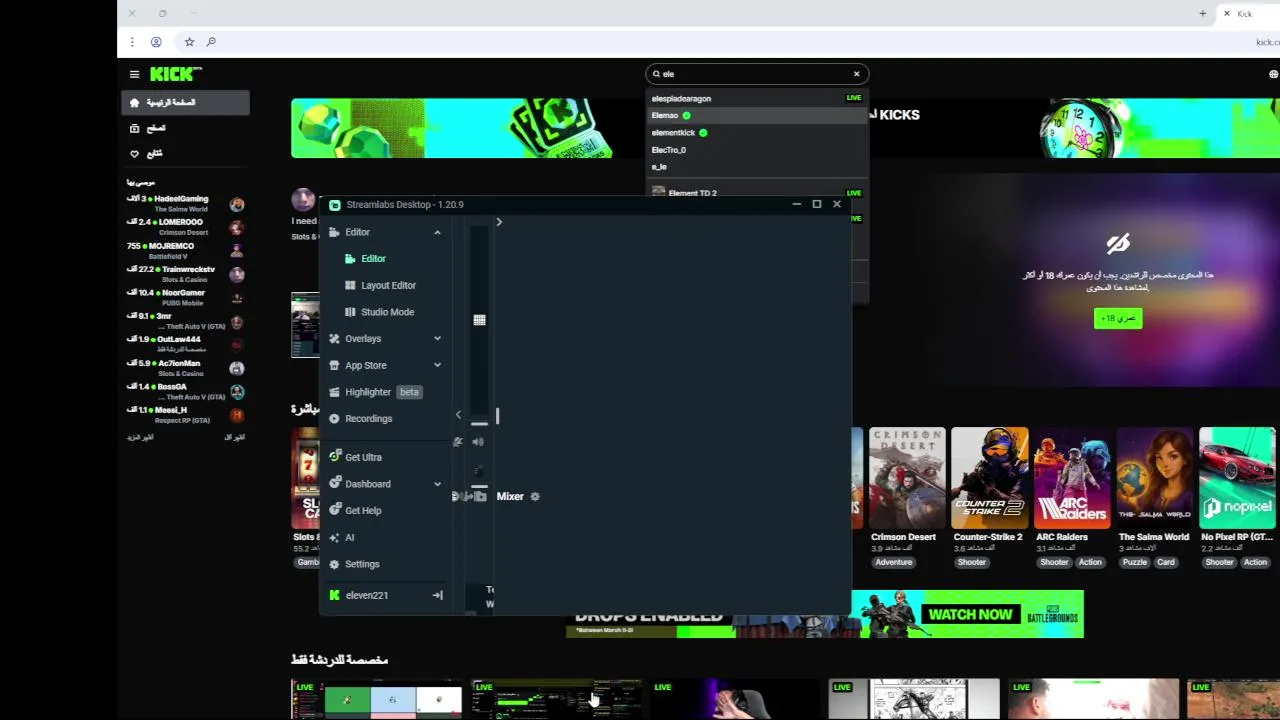Open browser three-dot menu

tap(132, 42)
